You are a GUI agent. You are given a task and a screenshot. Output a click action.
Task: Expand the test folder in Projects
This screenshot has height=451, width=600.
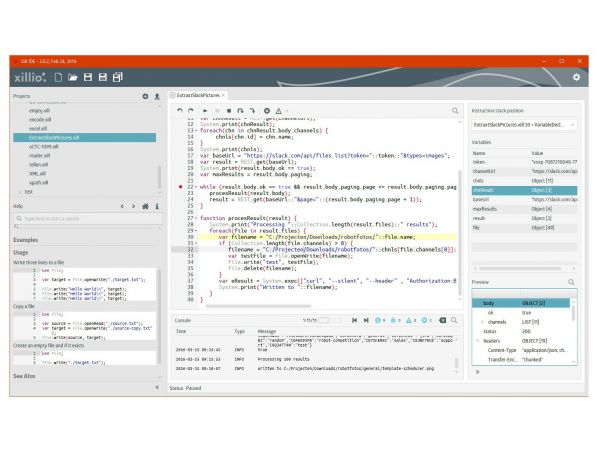click(x=20, y=192)
